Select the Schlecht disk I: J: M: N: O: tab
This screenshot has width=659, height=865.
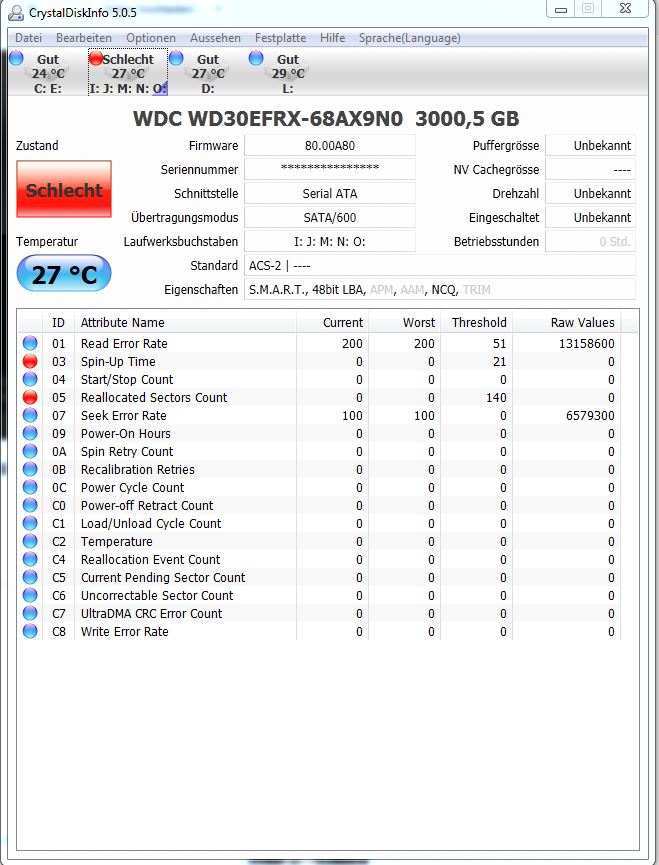[x=128, y=73]
